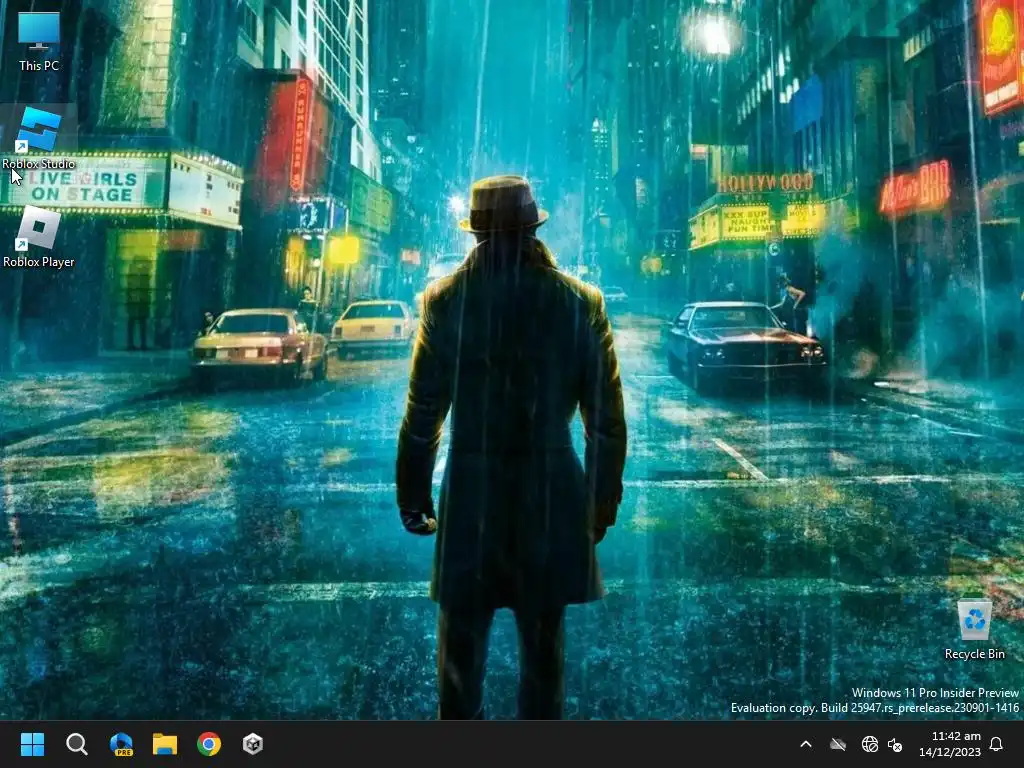Image resolution: width=1024 pixels, height=768 pixels.
Task: Select the Recycle Bin desktop icon
Action: [x=974, y=628]
